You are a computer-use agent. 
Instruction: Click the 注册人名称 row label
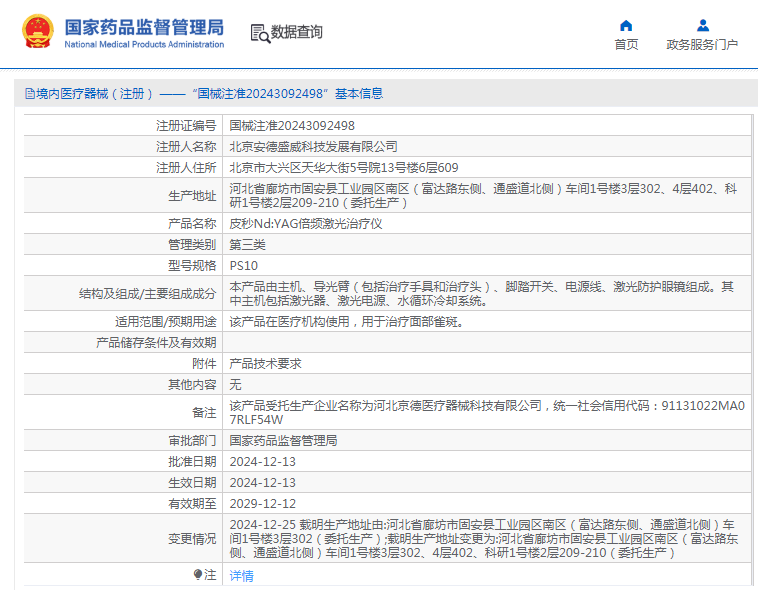pyautogui.click(x=186, y=147)
